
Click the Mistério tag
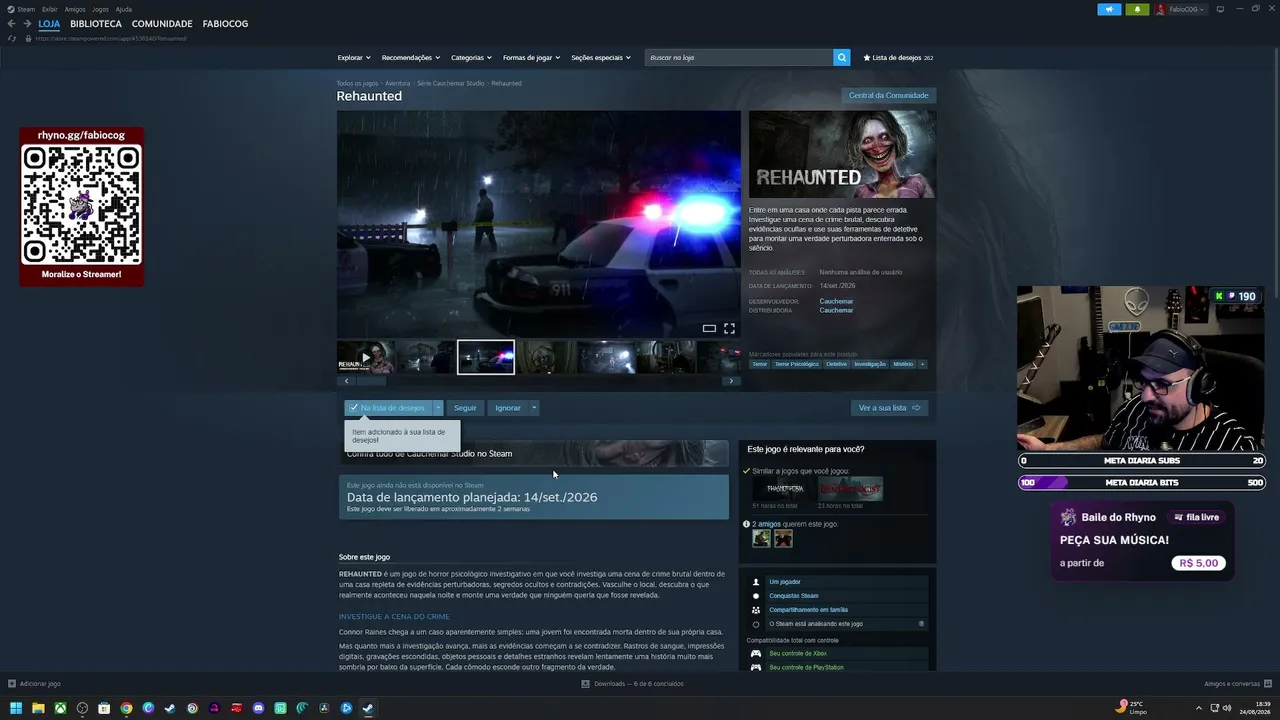pyautogui.click(x=903, y=364)
